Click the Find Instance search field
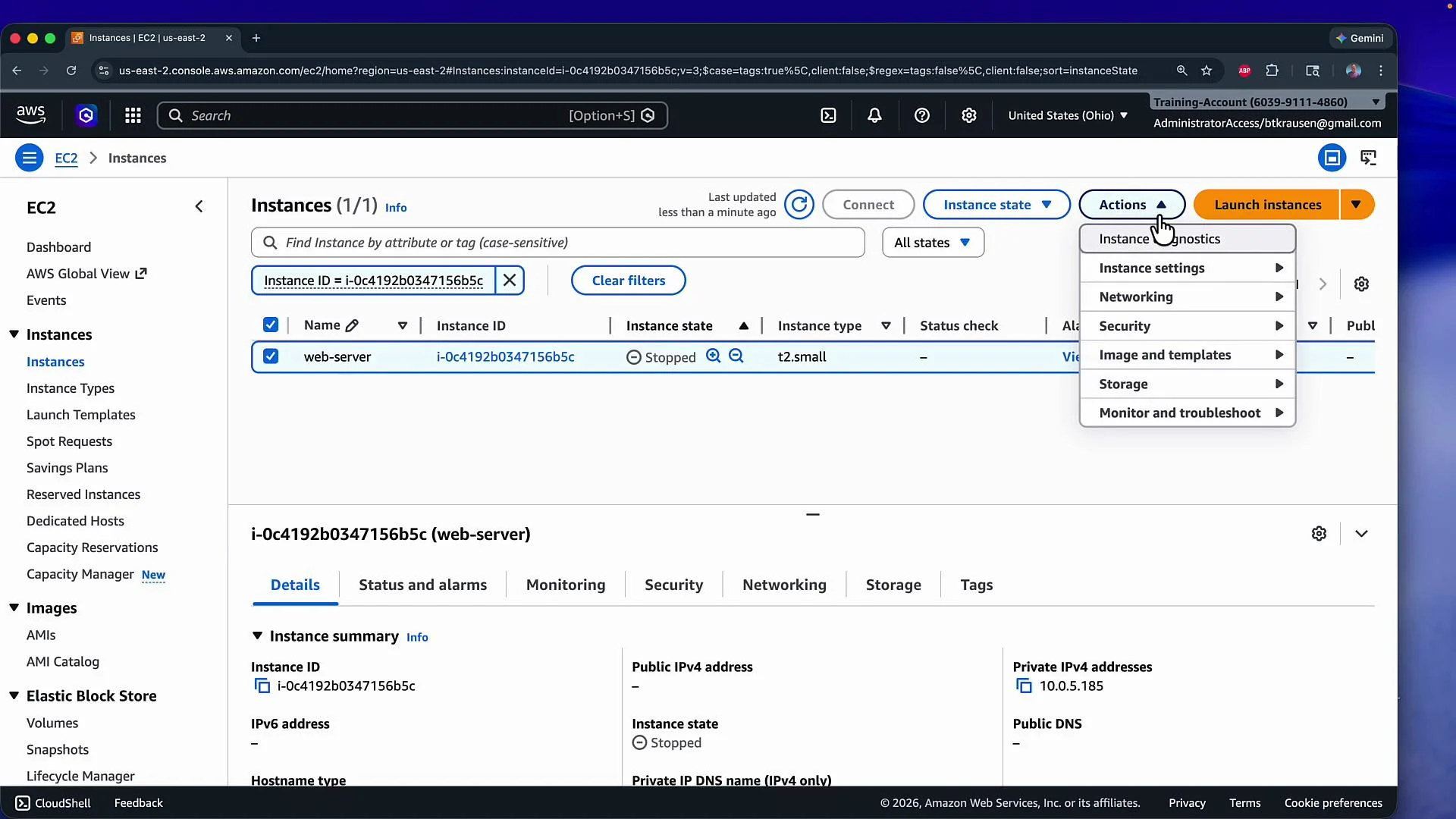 [x=557, y=243]
